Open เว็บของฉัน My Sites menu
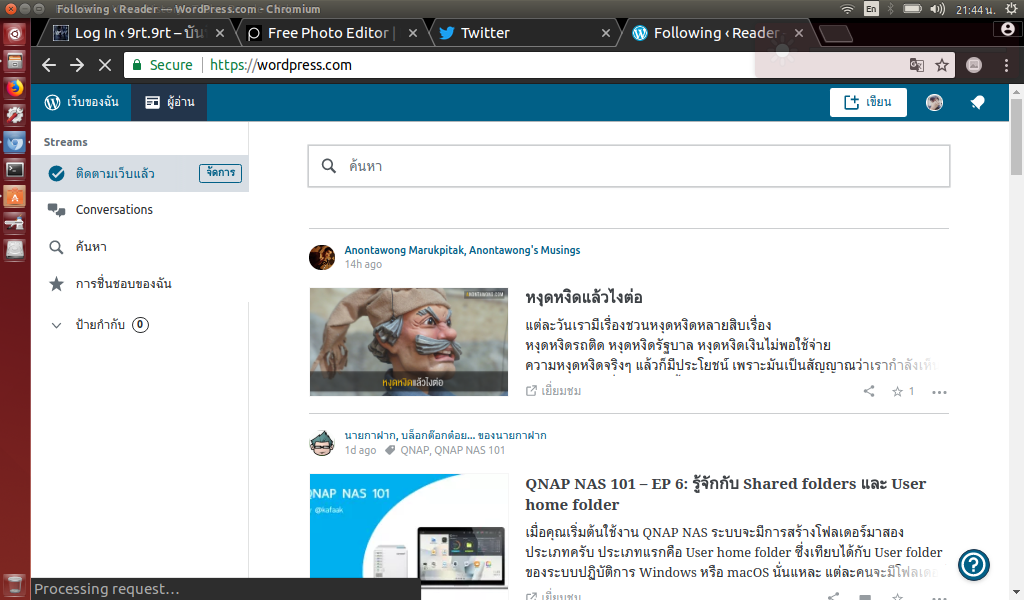The image size is (1024, 600). [x=82, y=102]
